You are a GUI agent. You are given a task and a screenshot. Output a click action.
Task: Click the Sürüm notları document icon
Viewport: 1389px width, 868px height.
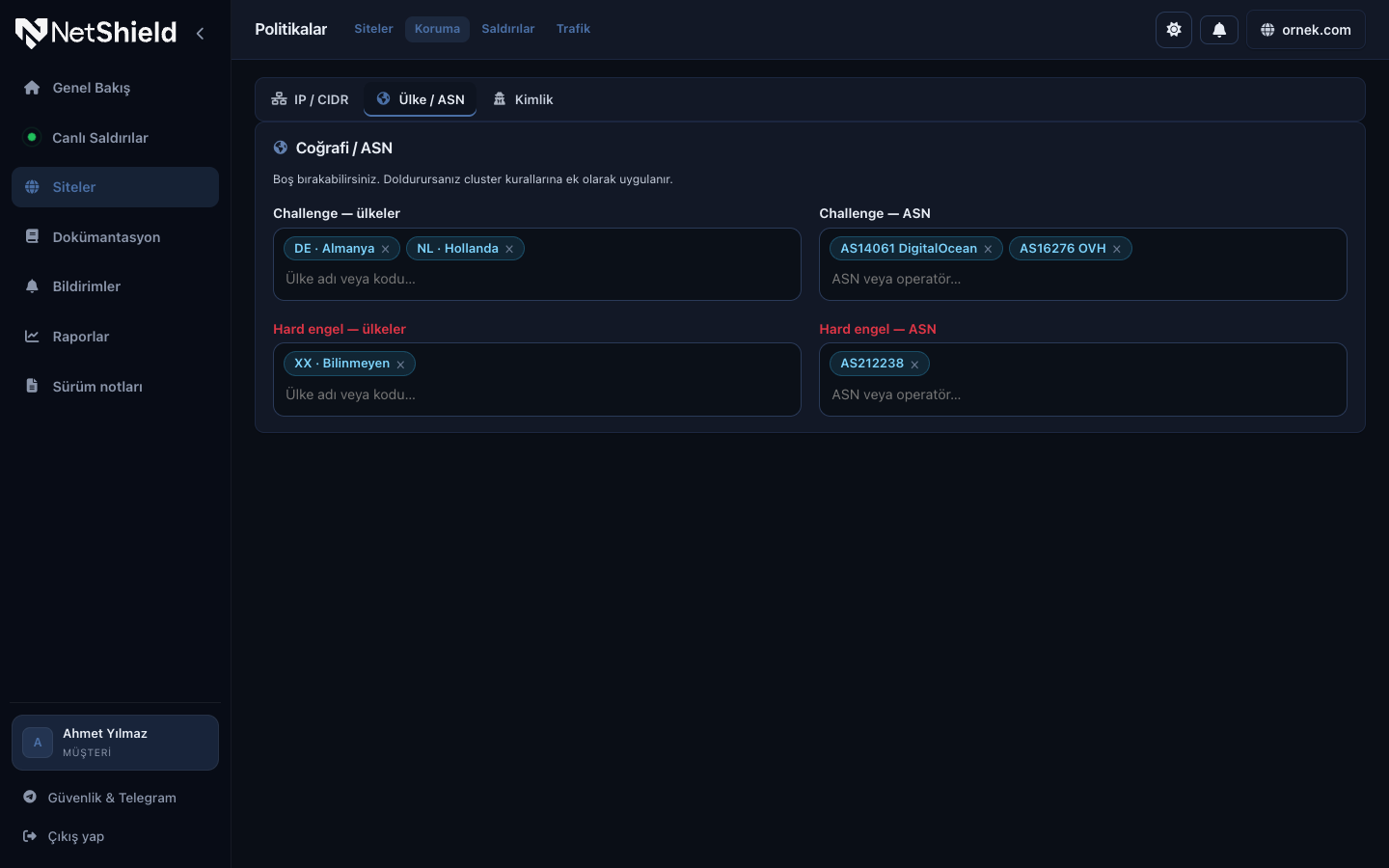tap(32, 387)
